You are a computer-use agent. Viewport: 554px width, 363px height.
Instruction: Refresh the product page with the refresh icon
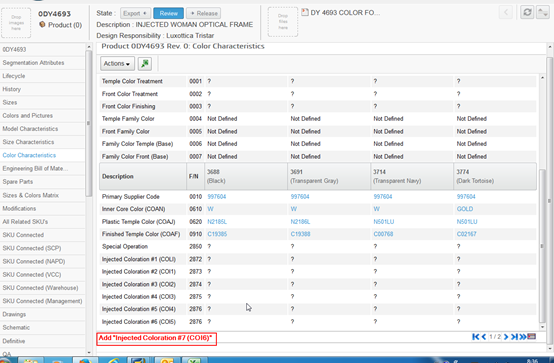(x=527, y=12)
